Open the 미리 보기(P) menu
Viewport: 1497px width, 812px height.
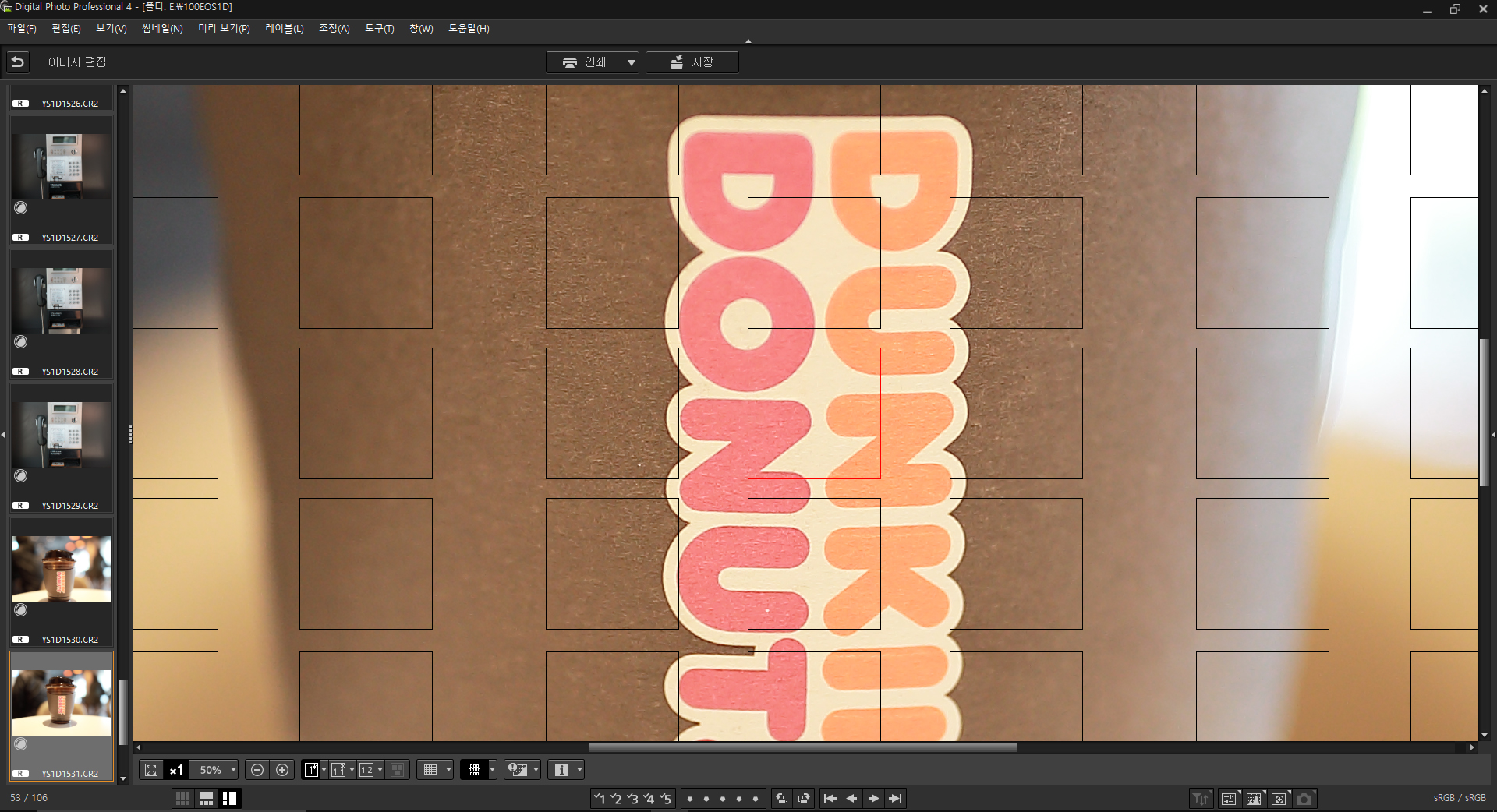coord(224,28)
